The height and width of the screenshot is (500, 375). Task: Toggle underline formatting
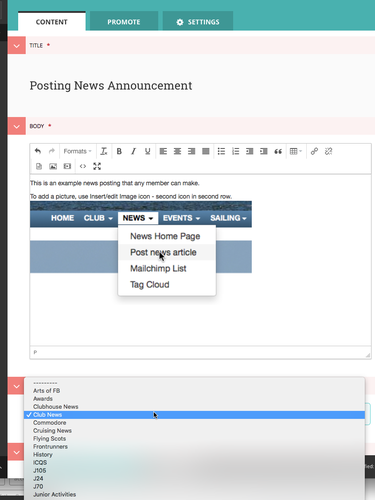tap(147, 151)
